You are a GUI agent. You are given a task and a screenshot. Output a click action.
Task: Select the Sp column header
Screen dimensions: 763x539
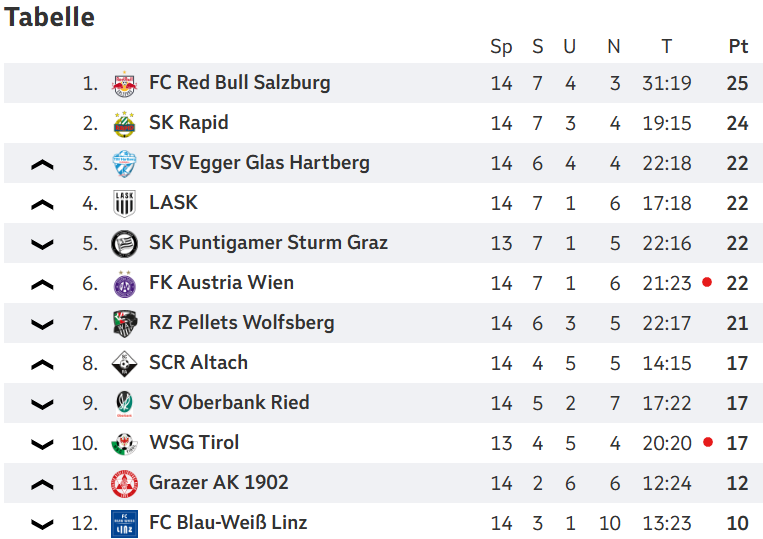click(501, 47)
